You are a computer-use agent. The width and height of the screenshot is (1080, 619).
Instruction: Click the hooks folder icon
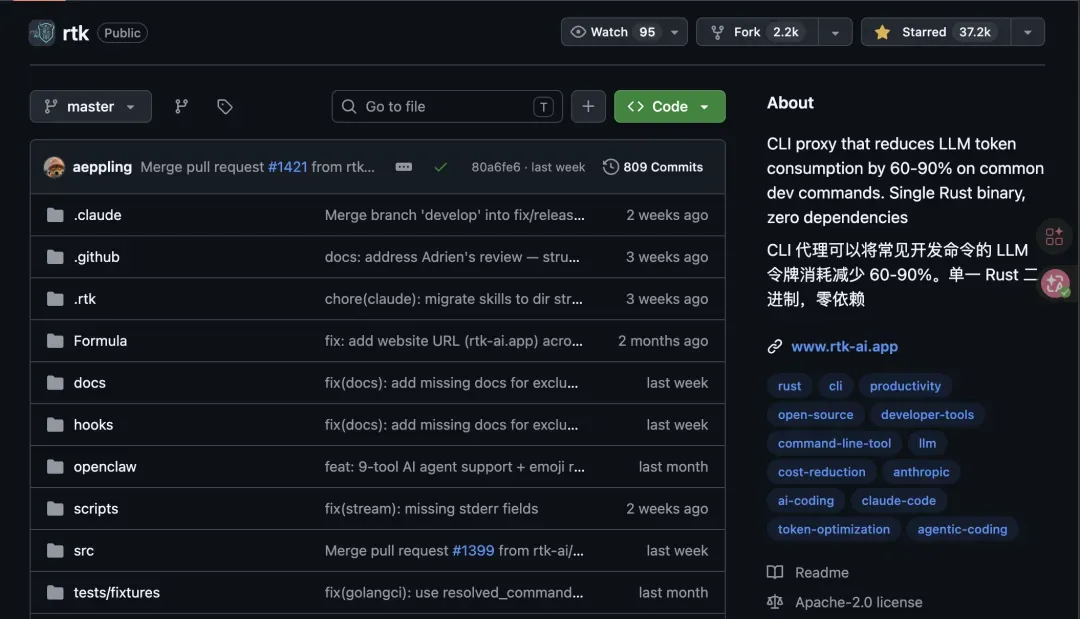[x=55, y=426]
